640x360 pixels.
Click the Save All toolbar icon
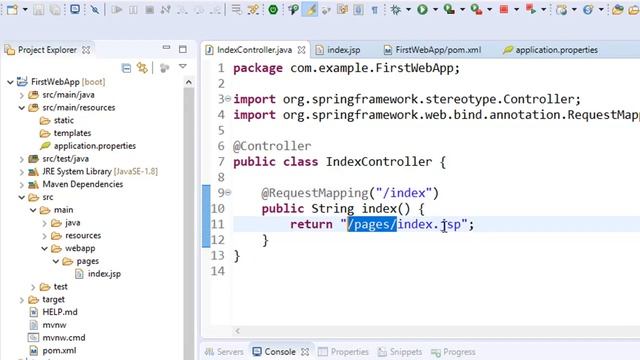pos(55,9)
